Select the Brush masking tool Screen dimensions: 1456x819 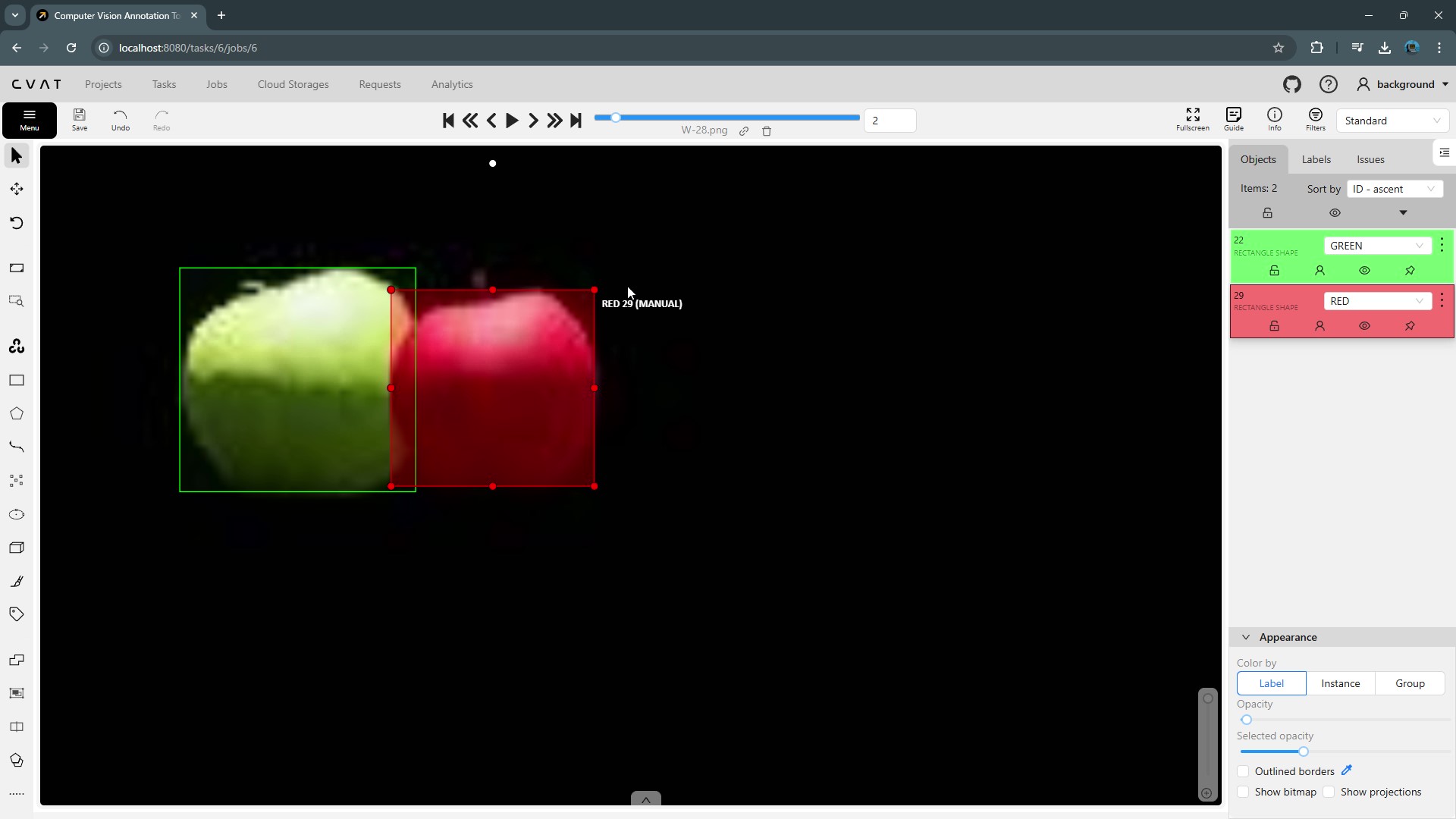click(x=16, y=581)
